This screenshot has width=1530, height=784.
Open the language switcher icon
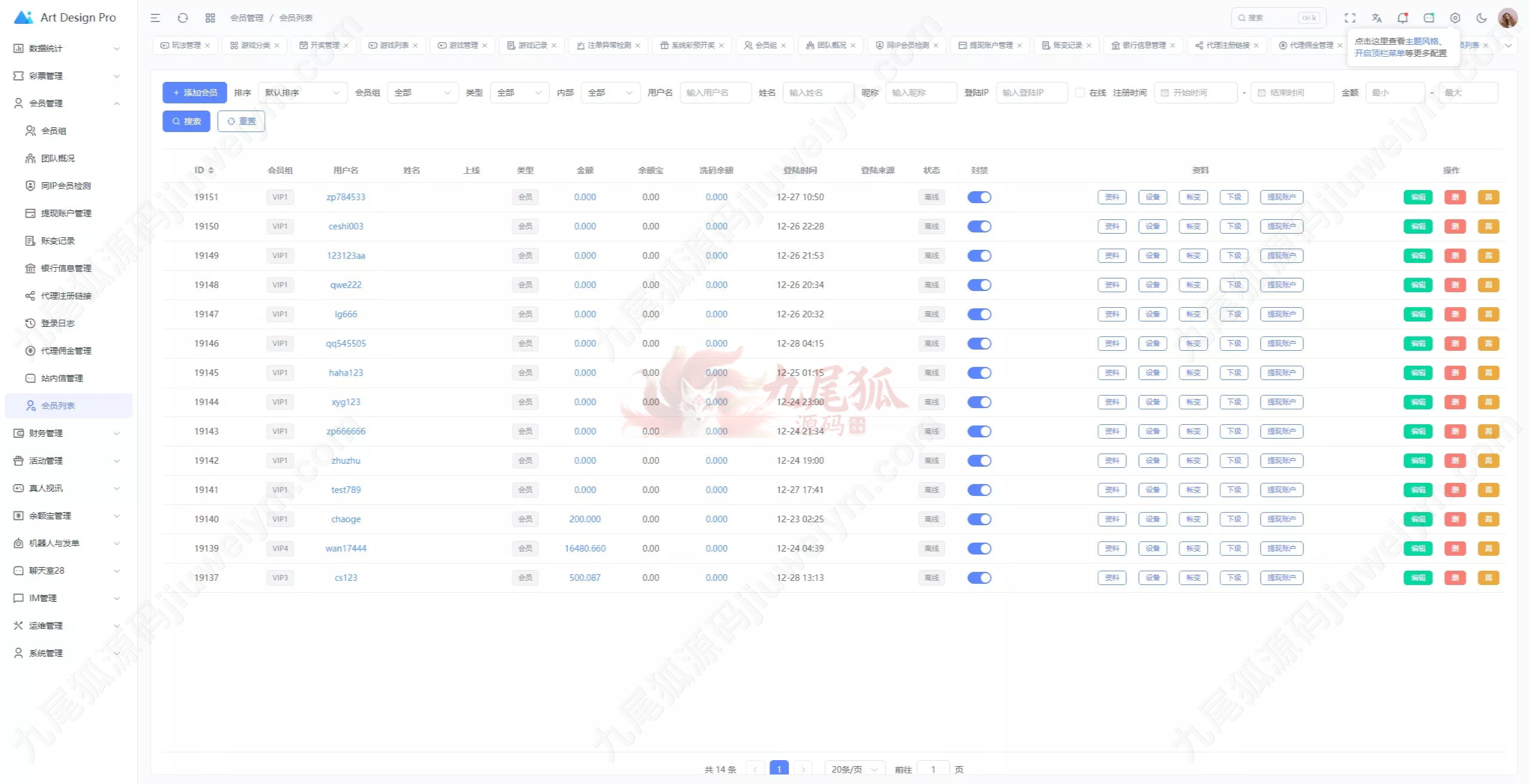click(1376, 18)
